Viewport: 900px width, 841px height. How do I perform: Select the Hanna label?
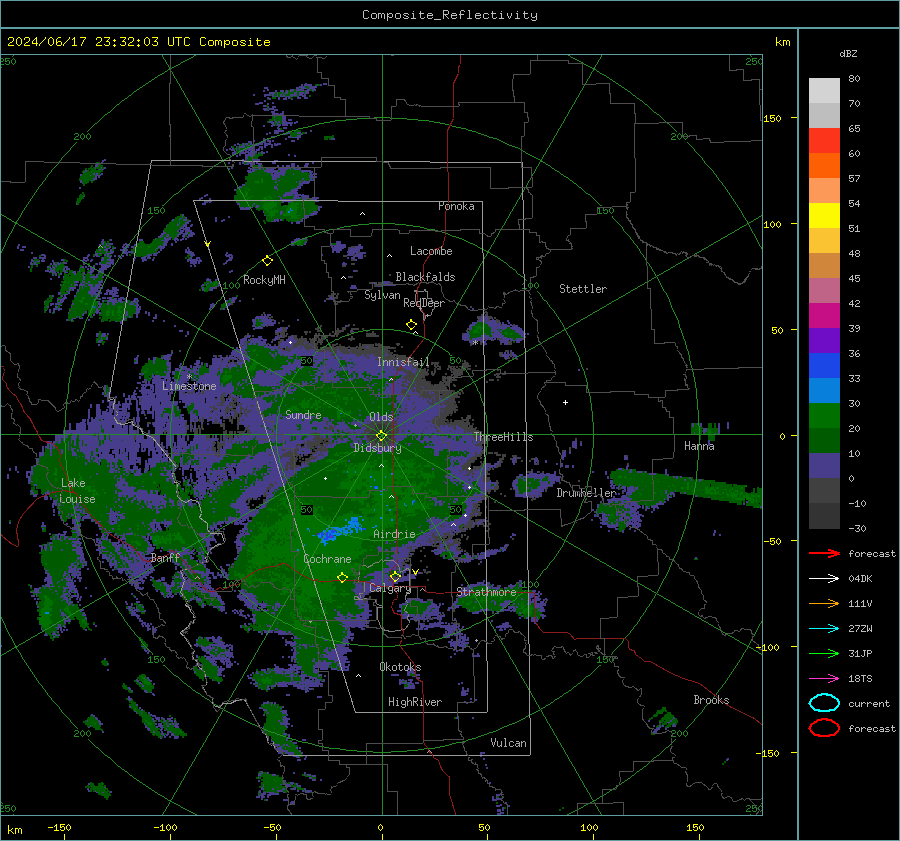(x=699, y=446)
